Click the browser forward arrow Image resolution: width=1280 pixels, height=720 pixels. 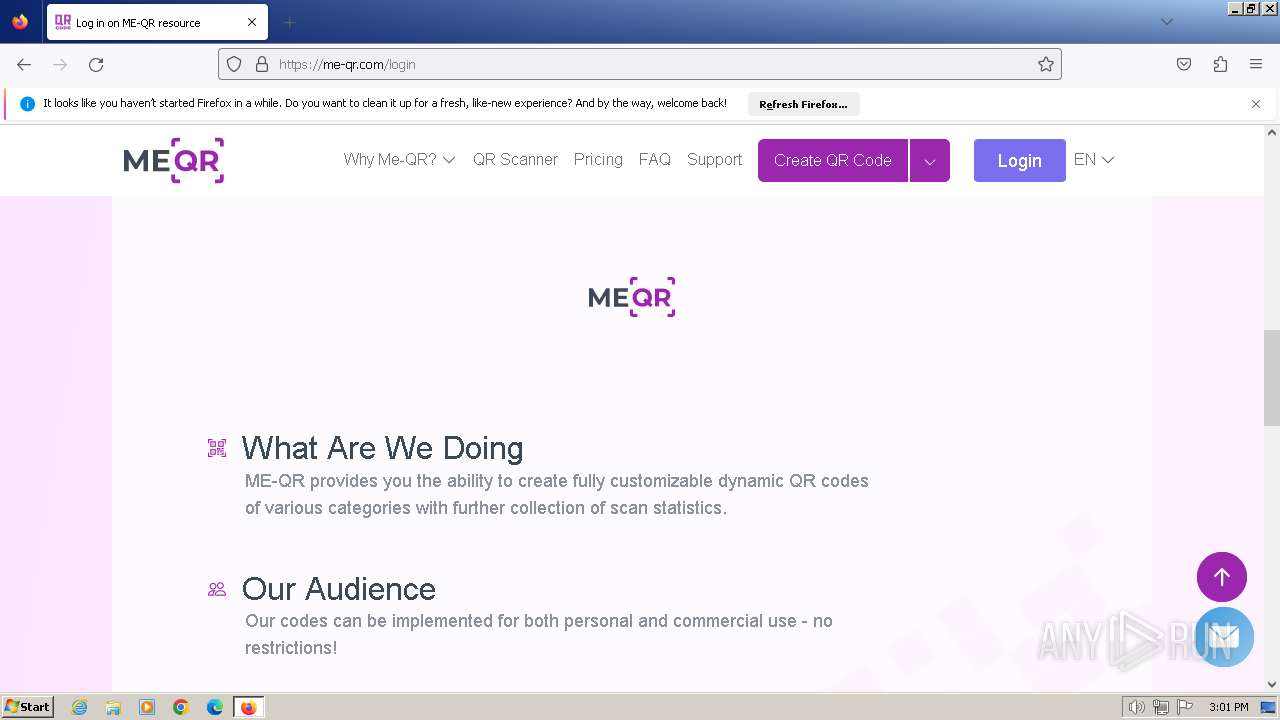[60, 64]
